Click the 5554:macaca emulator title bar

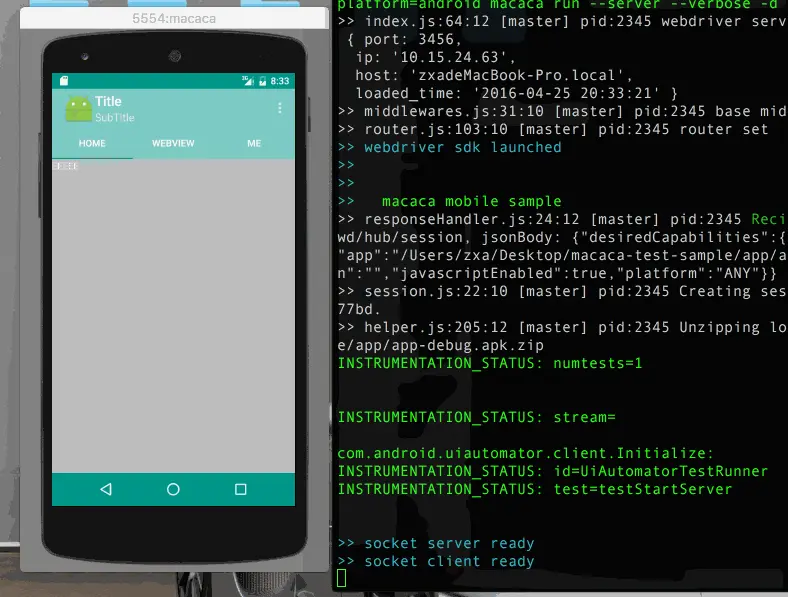(174, 19)
